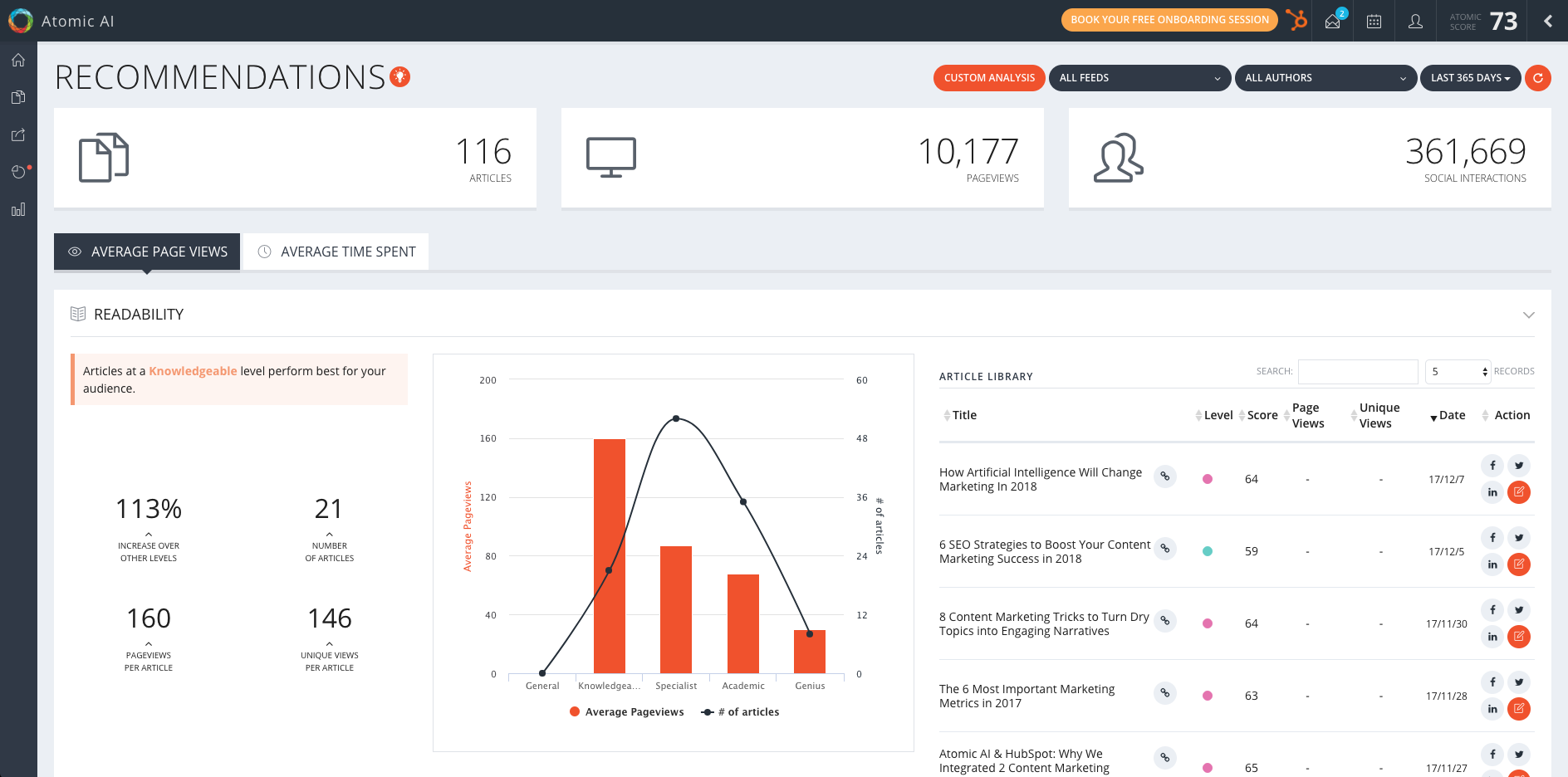The height and width of the screenshot is (777, 1568).
Task: Click the home icon in the sidebar
Action: [x=18, y=61]
